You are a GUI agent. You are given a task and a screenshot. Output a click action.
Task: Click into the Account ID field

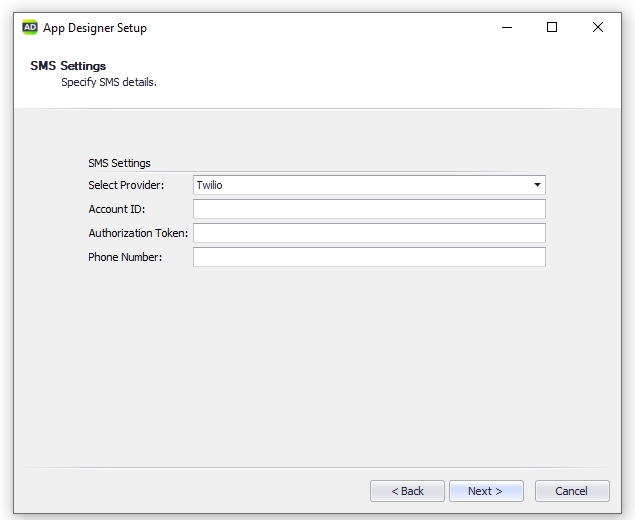(x=369, y=209)
